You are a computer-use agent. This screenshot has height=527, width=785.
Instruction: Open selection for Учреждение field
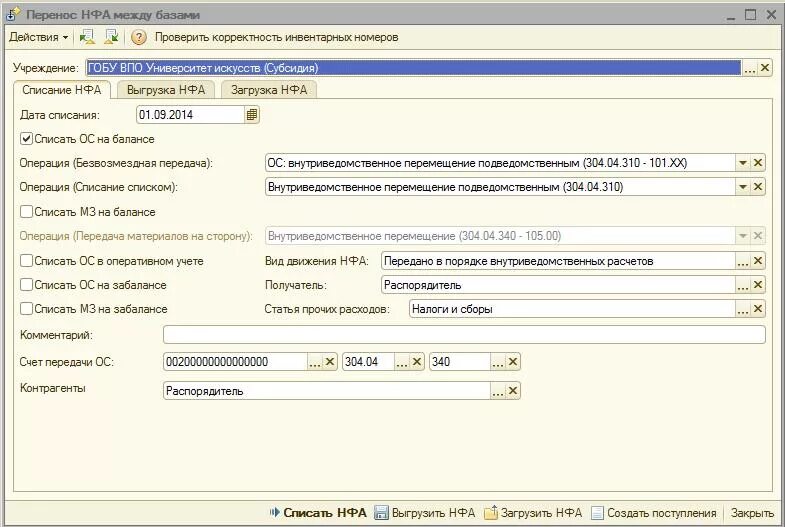coord(749,68)
